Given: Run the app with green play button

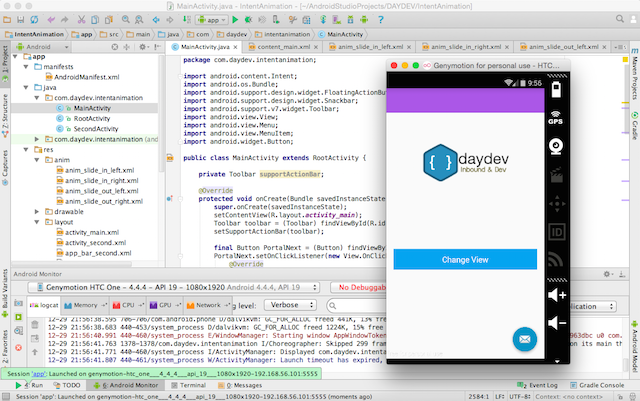Looking at the screenshot, I should [235, 20].
